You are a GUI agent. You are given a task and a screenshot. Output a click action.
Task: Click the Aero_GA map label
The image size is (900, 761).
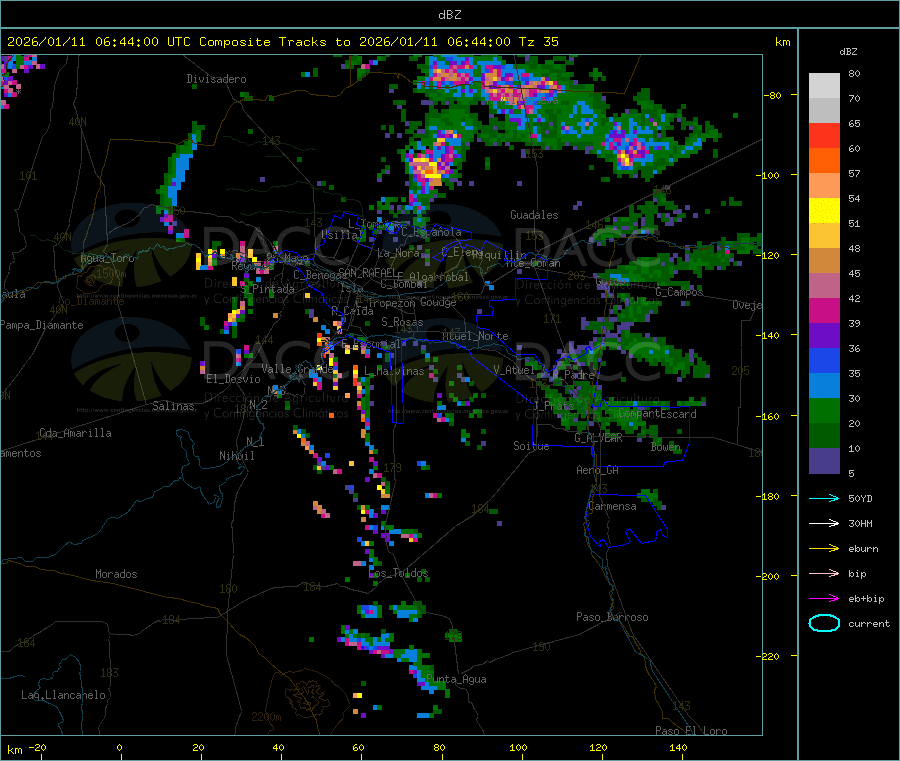tap(598, 471)
